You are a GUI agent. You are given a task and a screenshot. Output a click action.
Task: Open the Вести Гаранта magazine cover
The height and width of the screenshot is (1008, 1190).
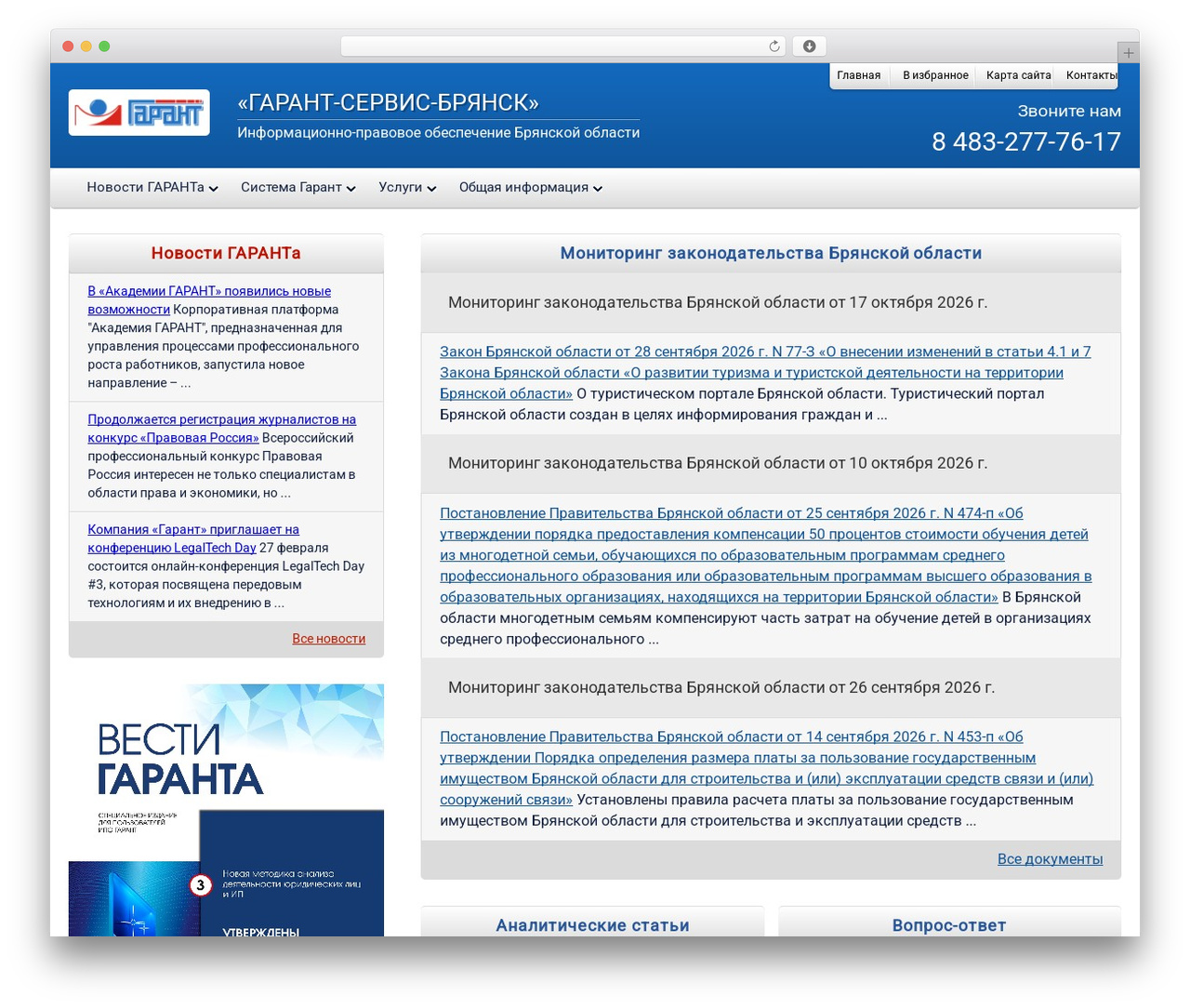coord(226,810)
